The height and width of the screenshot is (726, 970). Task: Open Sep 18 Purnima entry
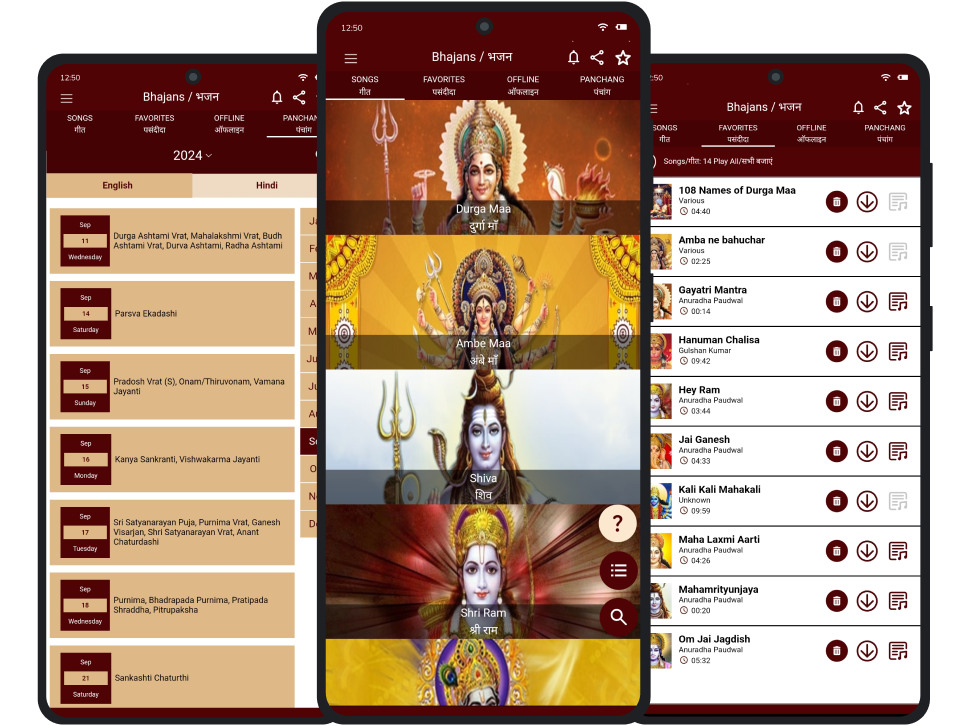pos(172,605)
